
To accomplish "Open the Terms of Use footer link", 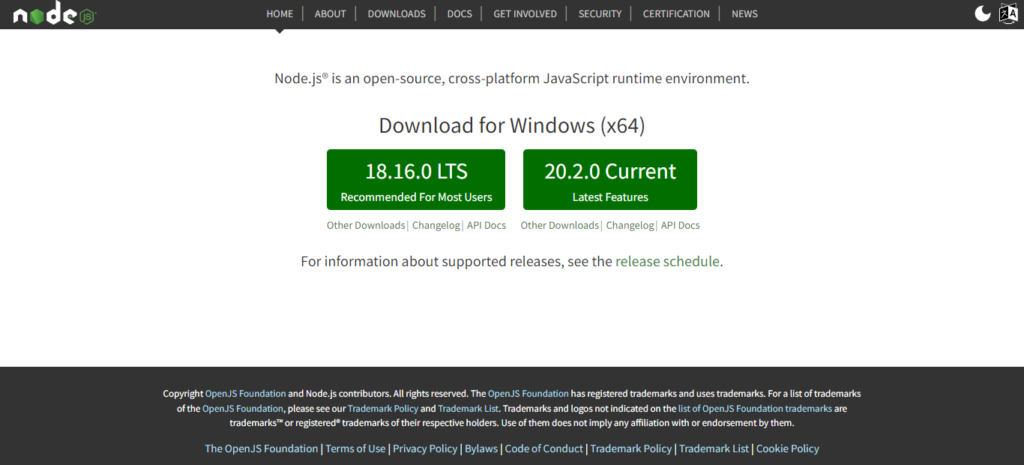I will point(355,449).
